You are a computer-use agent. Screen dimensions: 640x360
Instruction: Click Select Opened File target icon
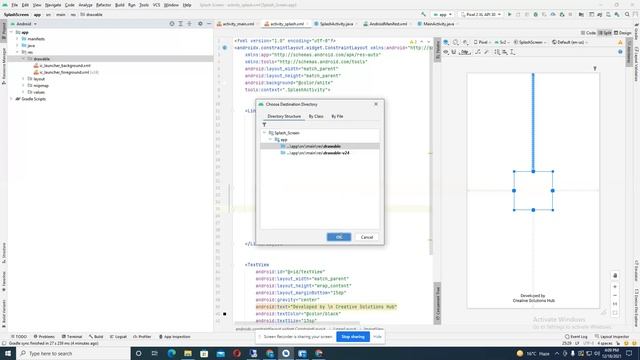(172, 24)
